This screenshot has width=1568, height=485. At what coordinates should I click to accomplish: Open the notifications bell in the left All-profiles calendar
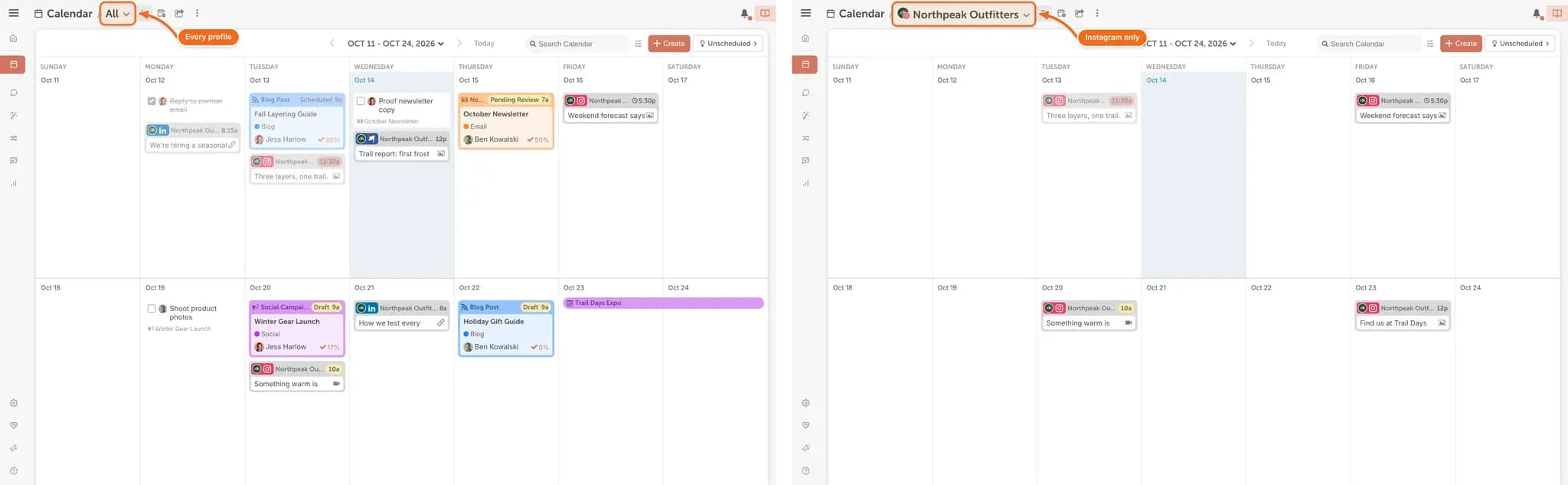point(745,14)
